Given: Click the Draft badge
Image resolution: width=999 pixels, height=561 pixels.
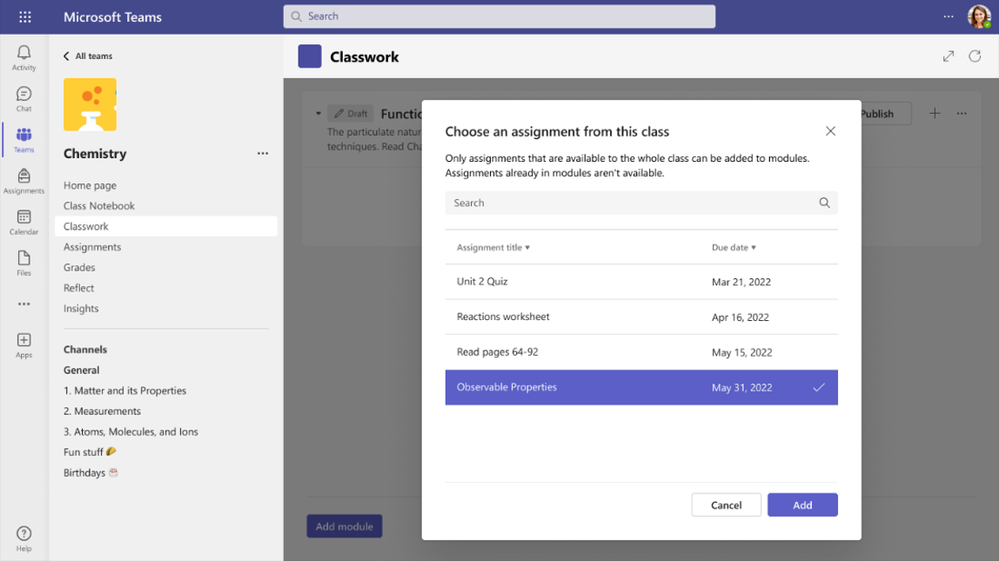Looking at the screenshot, I should click(x=350, y=114).
